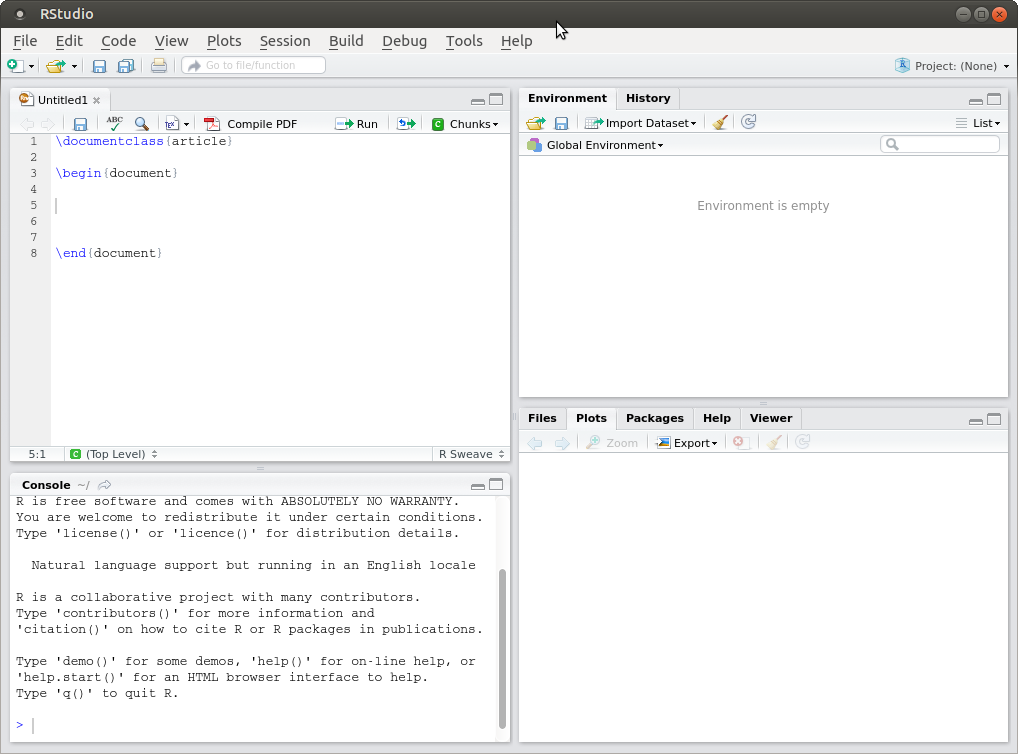This screenshot has height=754, width=1018.
Task: Remove current plot red X icon
Action: tap(741, 442)
